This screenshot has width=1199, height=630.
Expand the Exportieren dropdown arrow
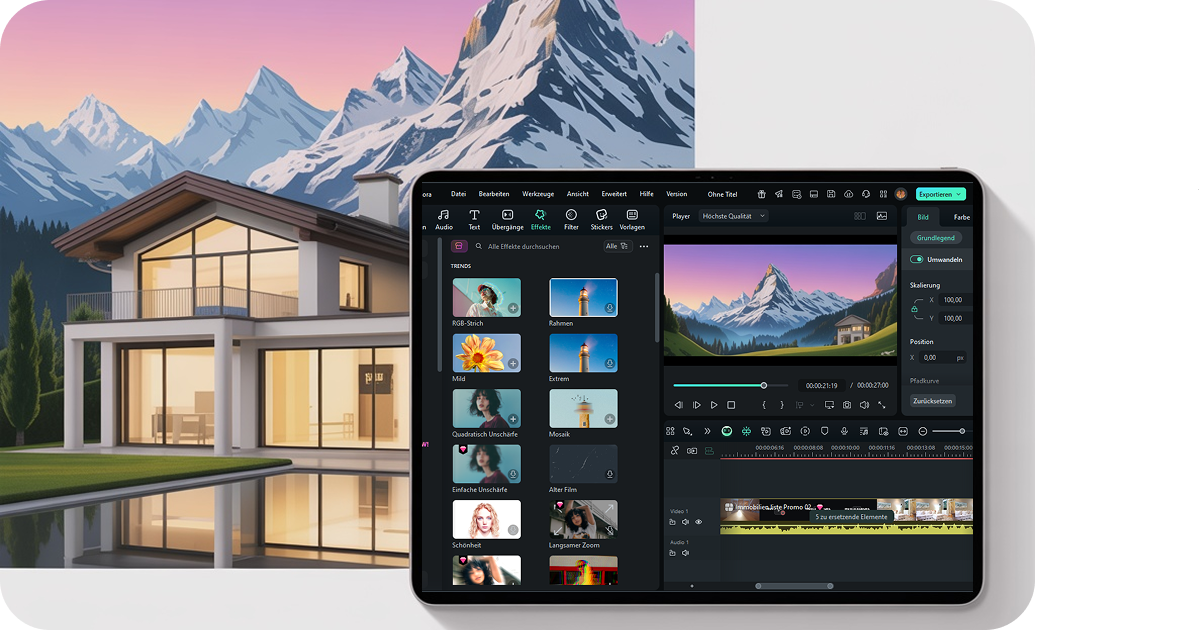coord(956,193)
